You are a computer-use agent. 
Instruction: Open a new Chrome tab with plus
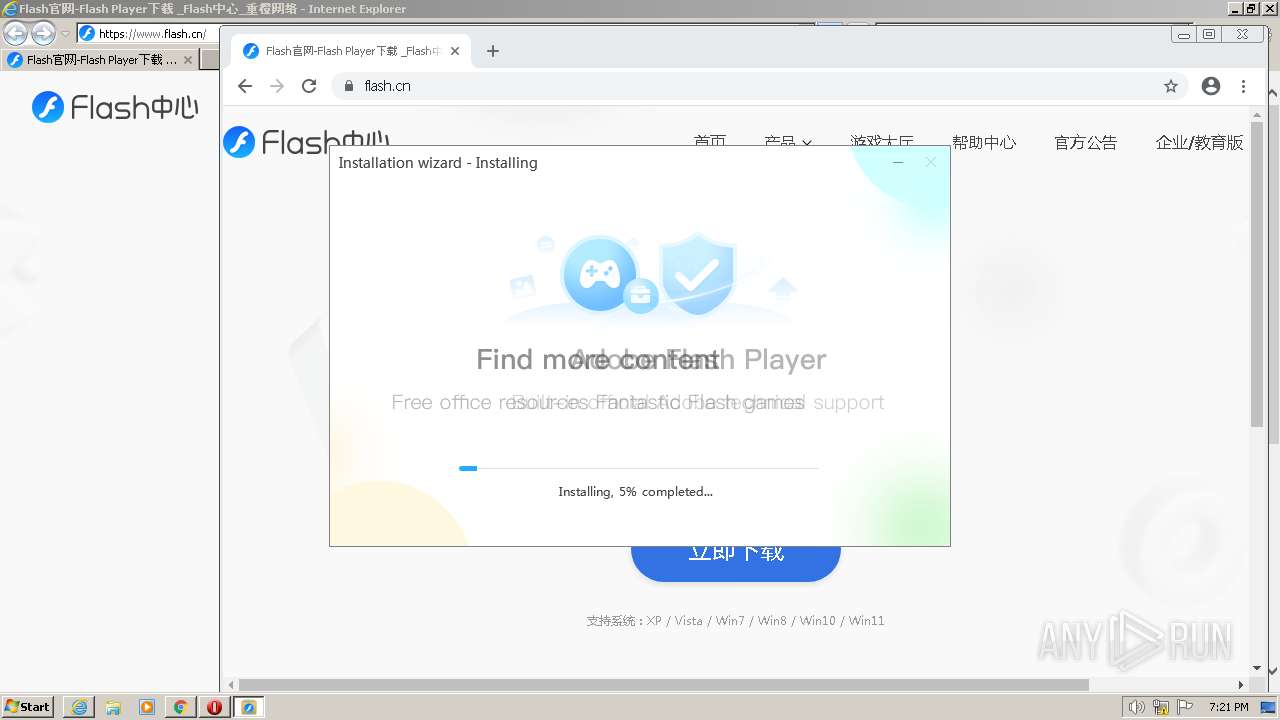coord(492,51)
